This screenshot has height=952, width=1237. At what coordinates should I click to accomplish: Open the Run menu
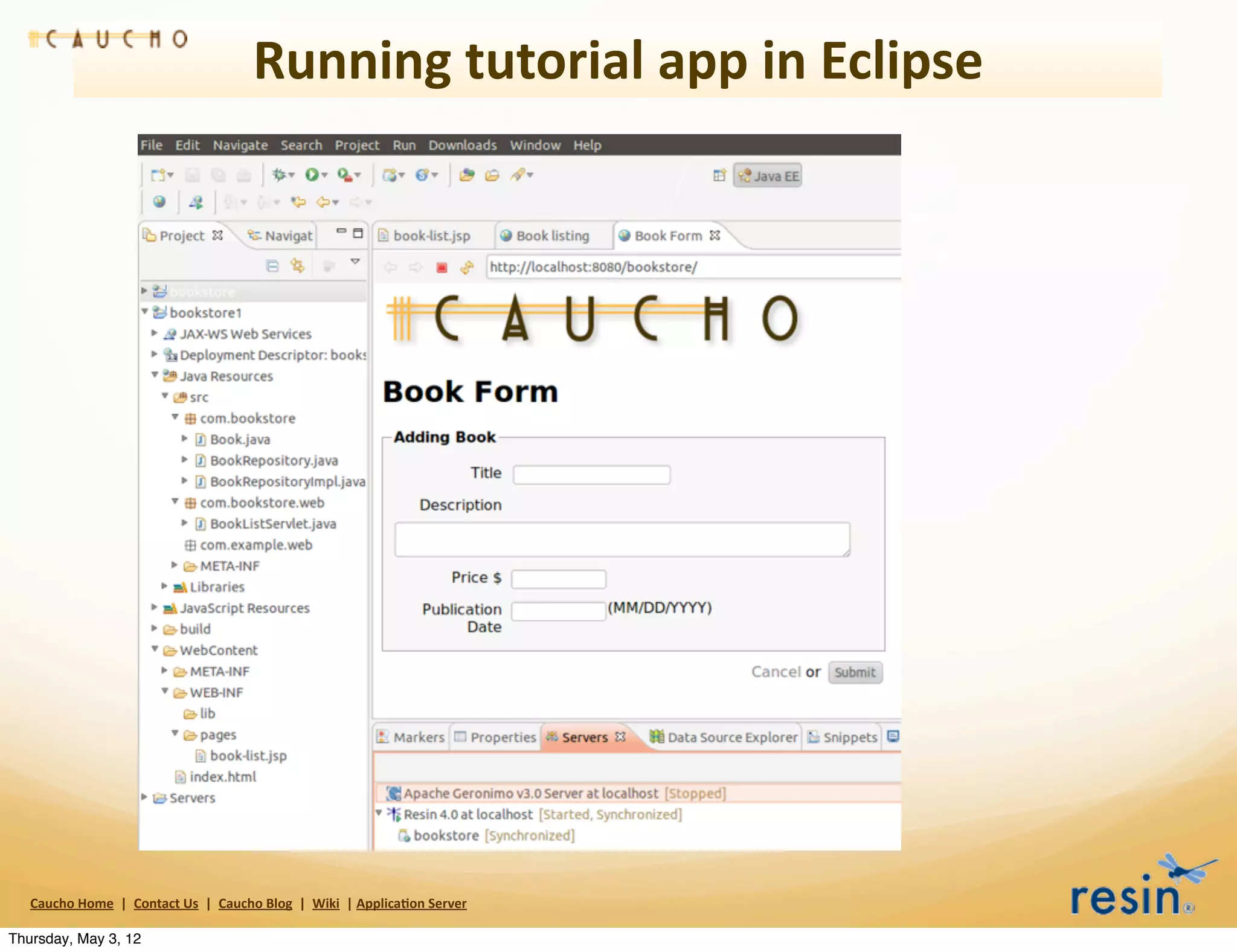(x=404, y=145)
